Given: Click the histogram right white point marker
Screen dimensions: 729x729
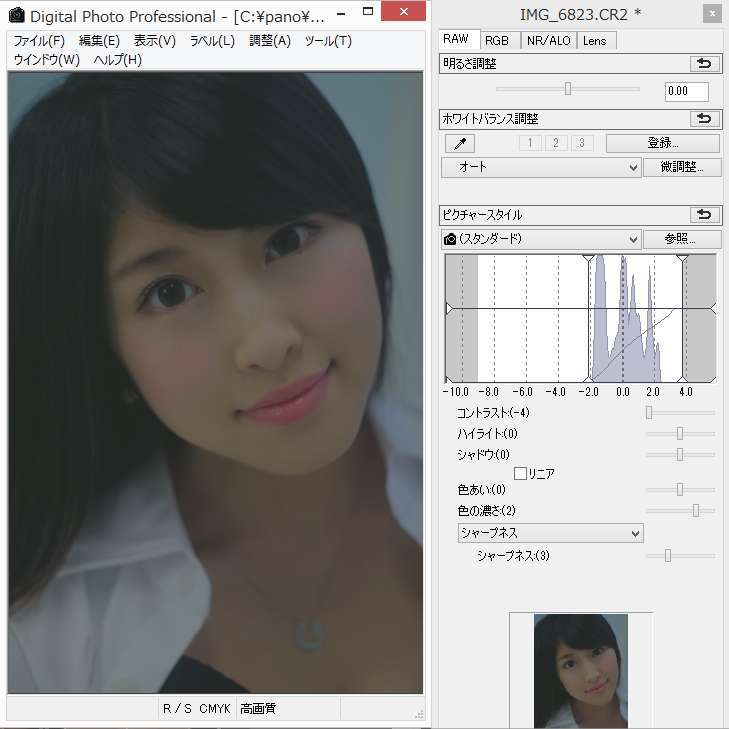Looking at the screenshot, I should pos(682,258).
